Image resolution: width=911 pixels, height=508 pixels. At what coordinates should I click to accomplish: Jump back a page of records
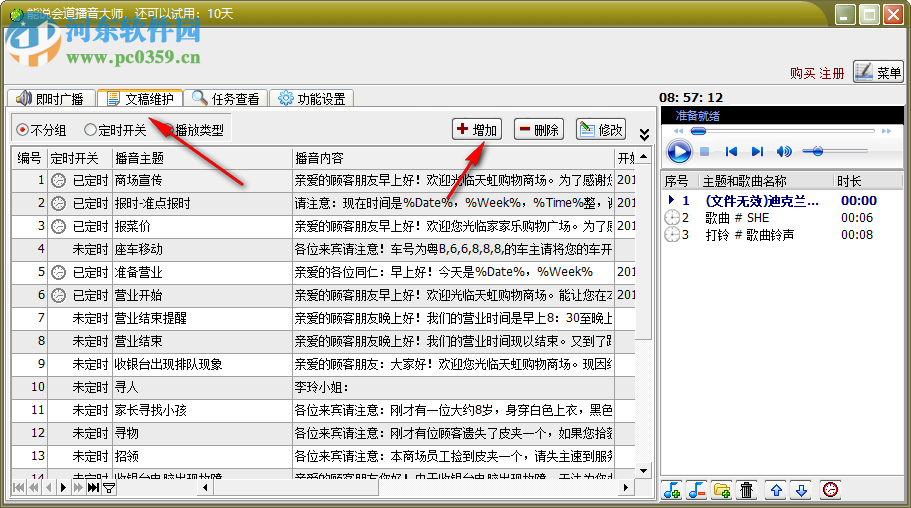34,488
